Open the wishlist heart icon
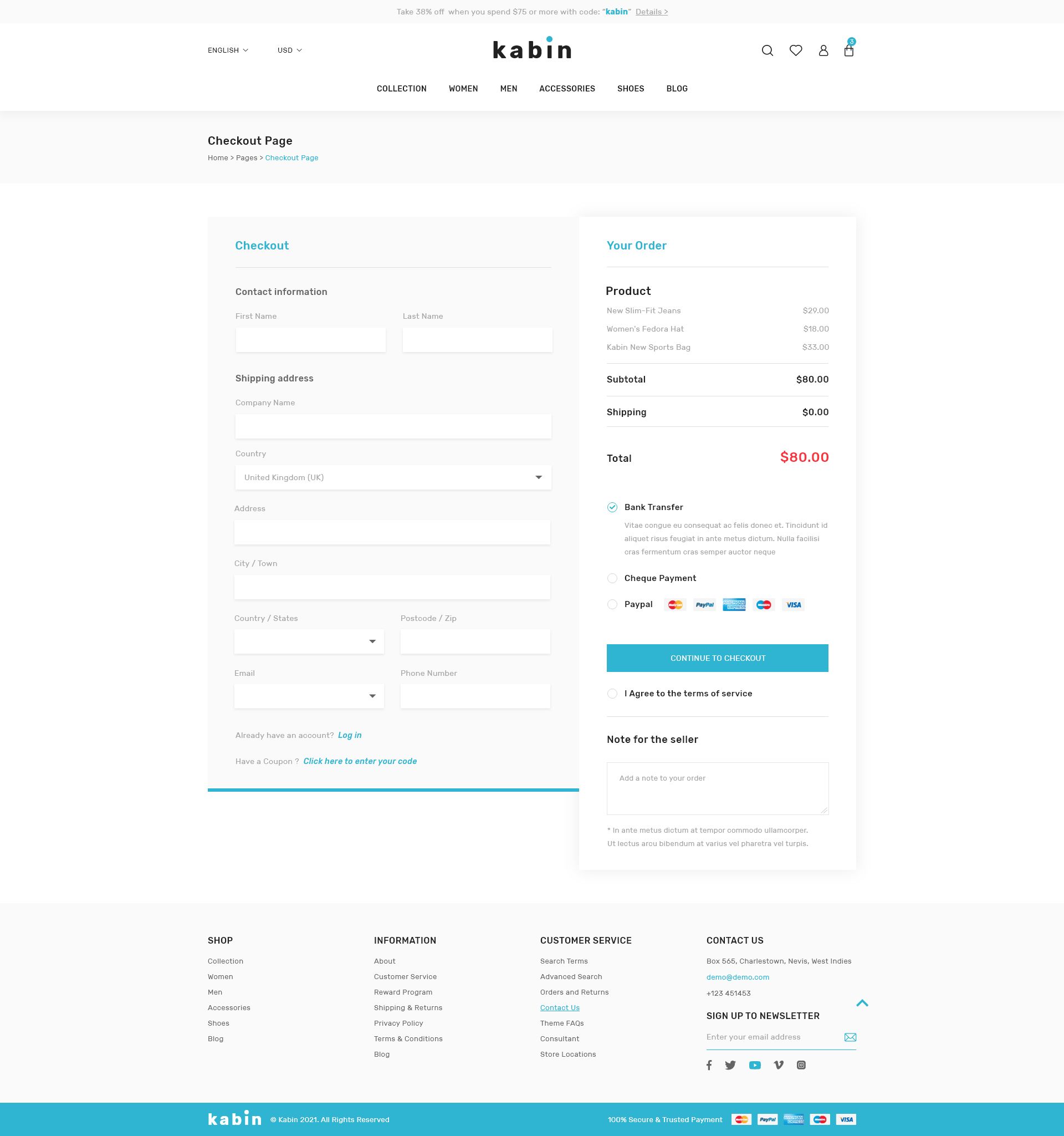The image size is (1064, 1136). point(796,50)
